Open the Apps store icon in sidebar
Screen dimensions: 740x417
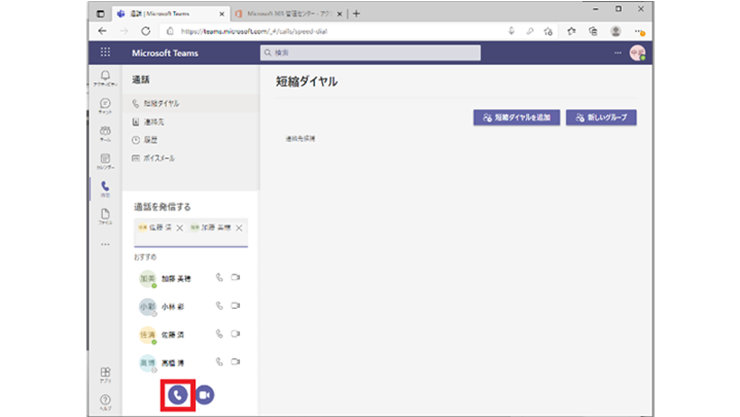tap(105, 375)
